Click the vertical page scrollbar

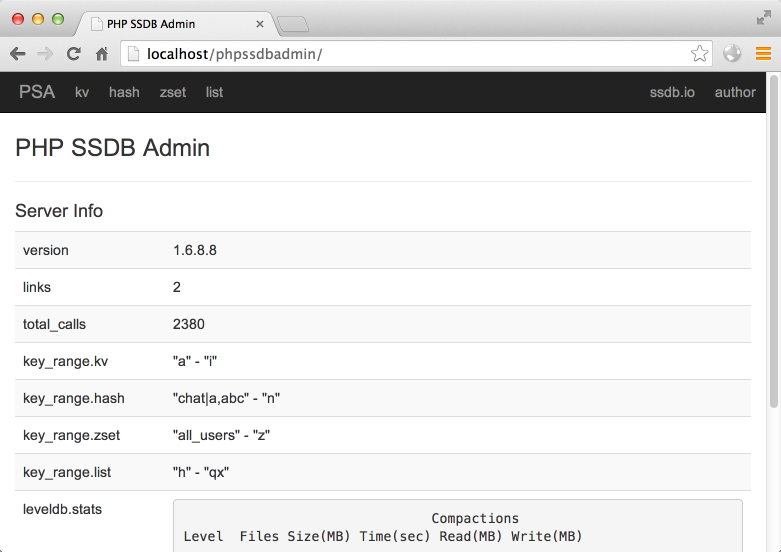click(x=774, y=241)
